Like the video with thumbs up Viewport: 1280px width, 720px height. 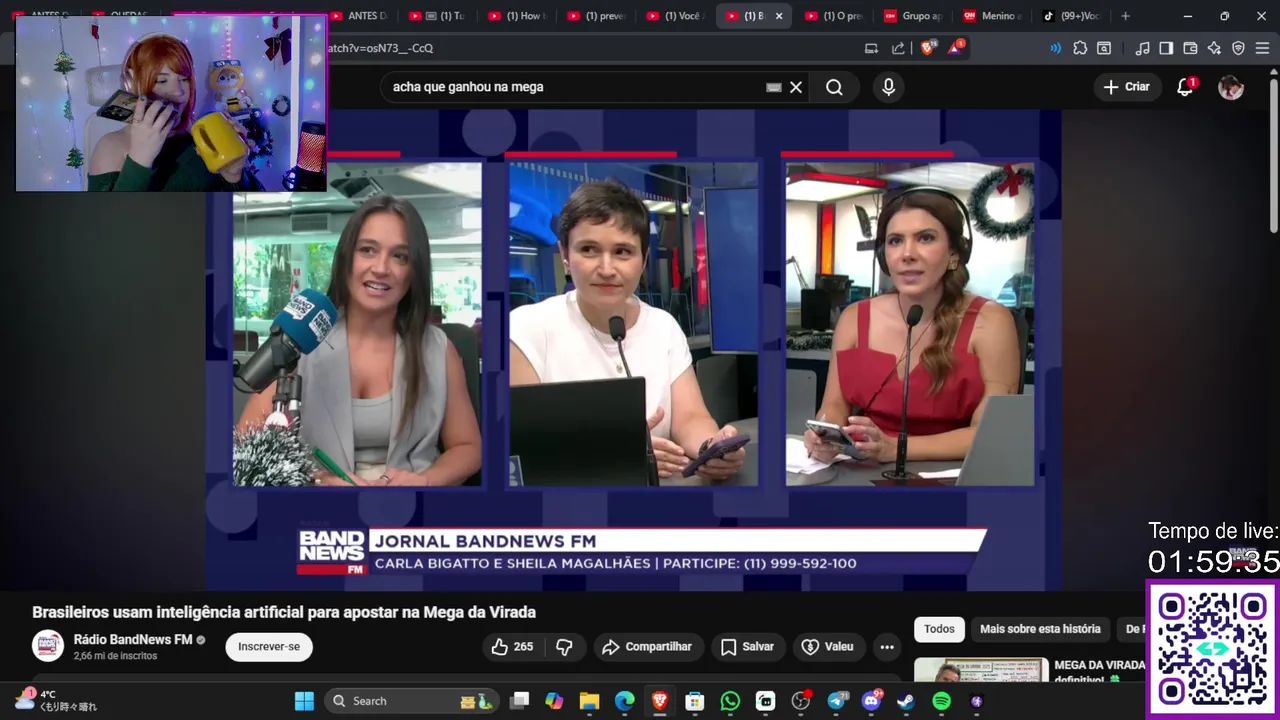click(512, 647)
